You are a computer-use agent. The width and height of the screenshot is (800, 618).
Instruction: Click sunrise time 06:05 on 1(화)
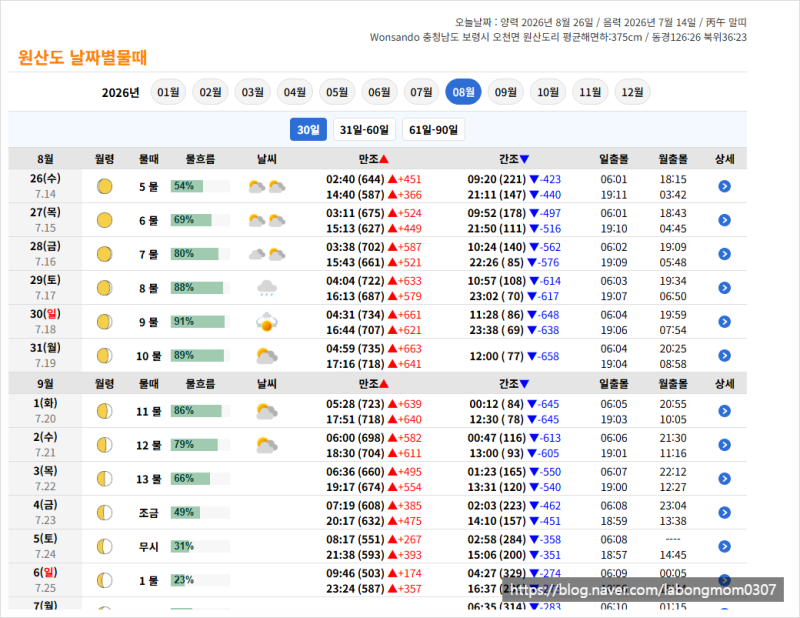tap(614, 404)
